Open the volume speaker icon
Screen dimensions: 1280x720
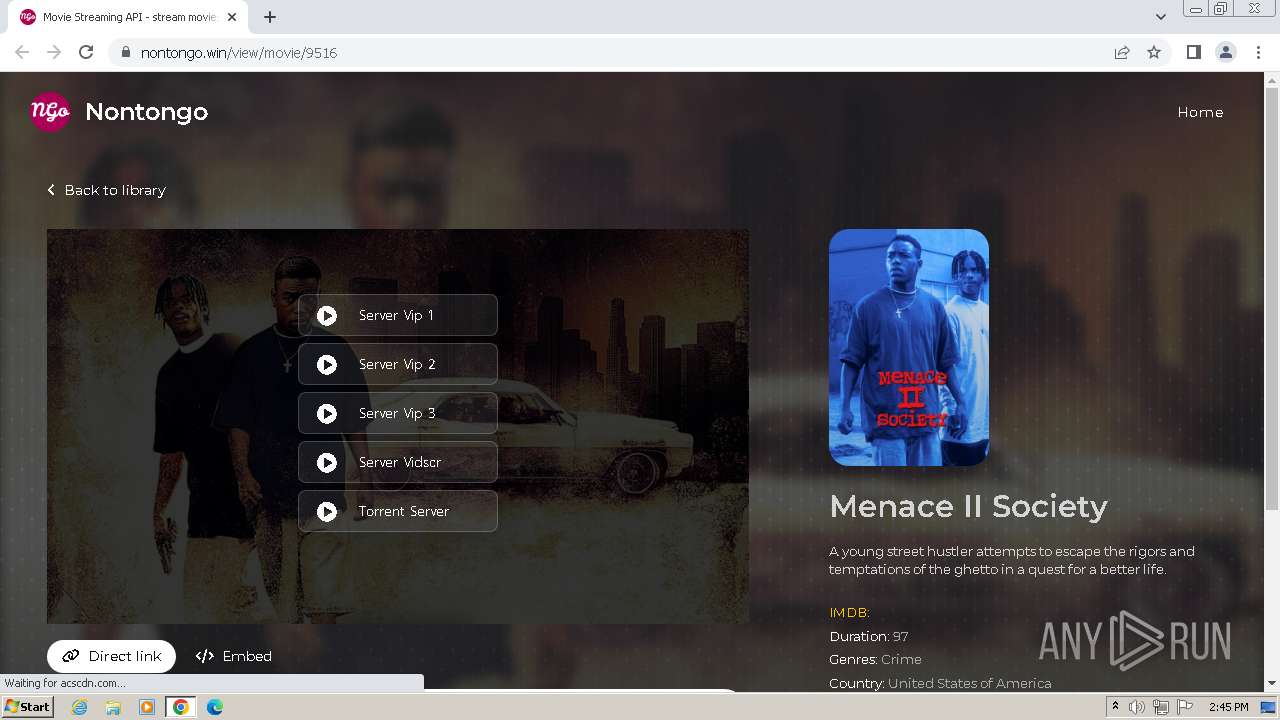1137,707
